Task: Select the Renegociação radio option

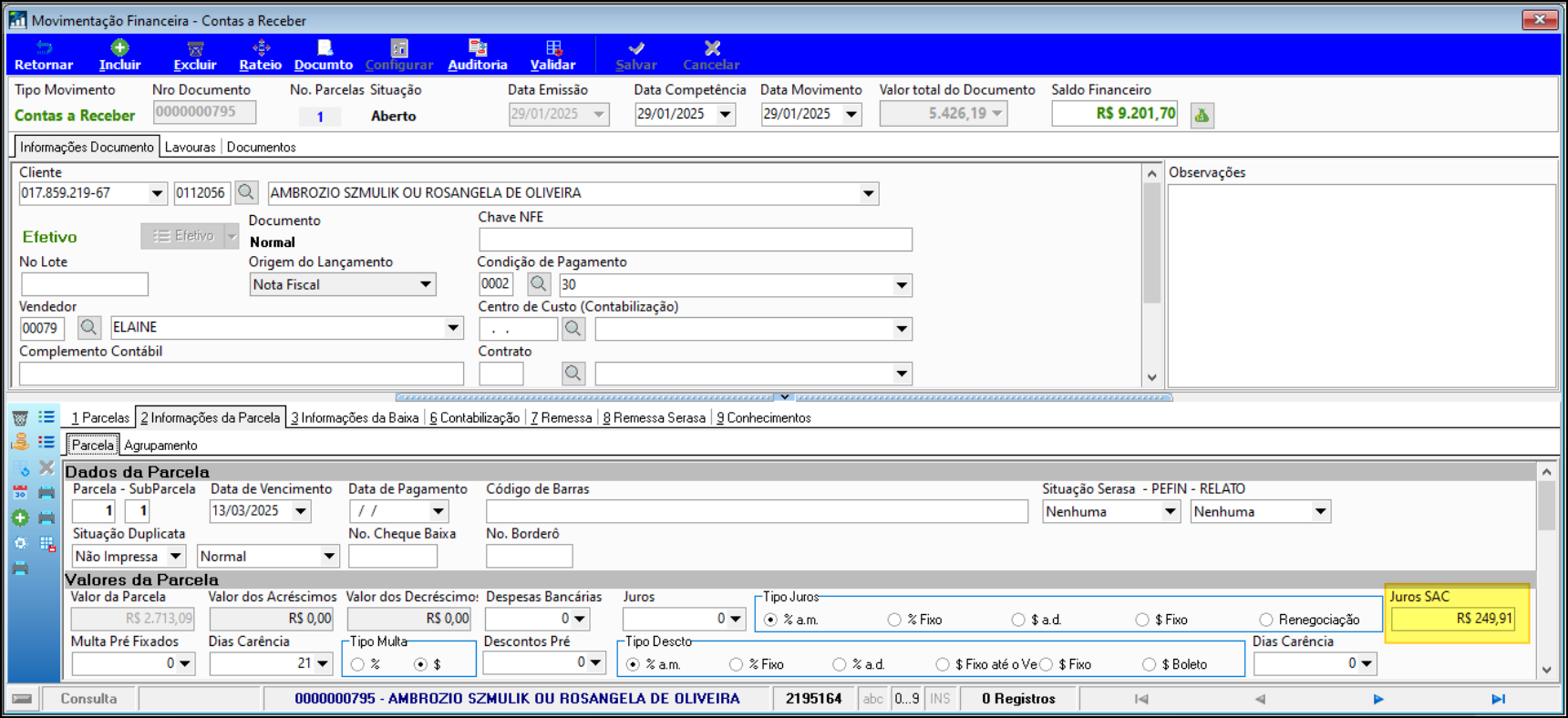Action: [1266, 620]
